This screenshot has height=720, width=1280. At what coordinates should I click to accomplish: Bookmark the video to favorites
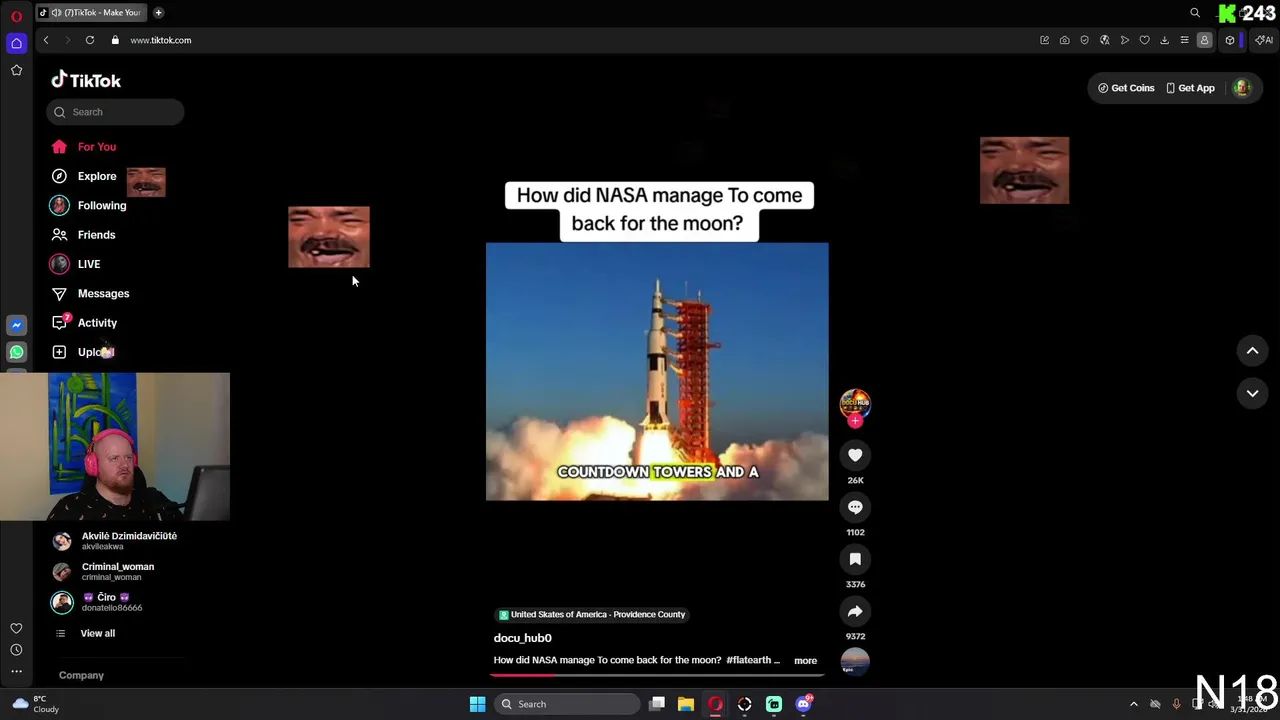click(855, 559)
